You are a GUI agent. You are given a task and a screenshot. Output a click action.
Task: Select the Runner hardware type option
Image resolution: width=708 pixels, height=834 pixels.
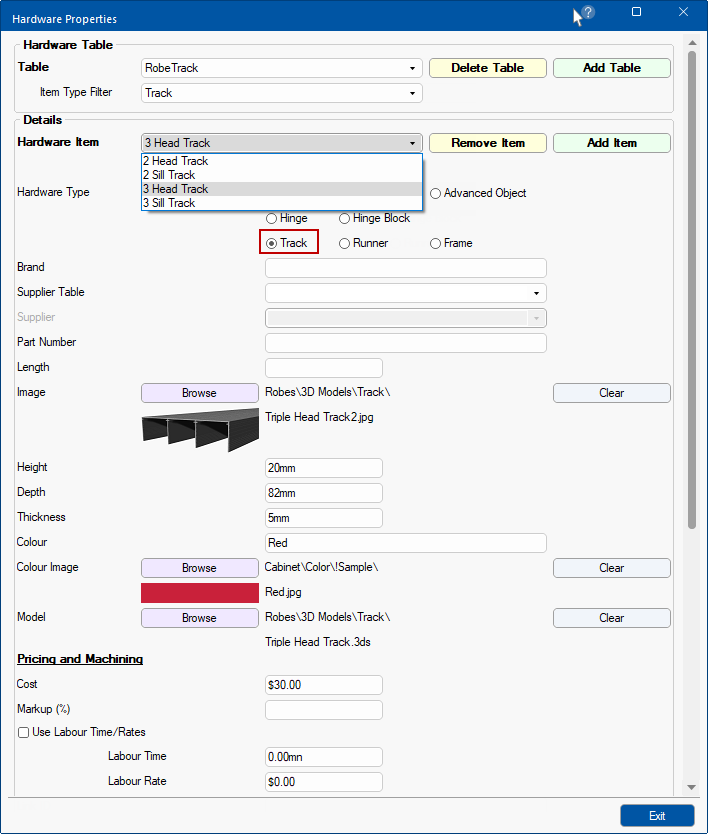pos(345,243)
